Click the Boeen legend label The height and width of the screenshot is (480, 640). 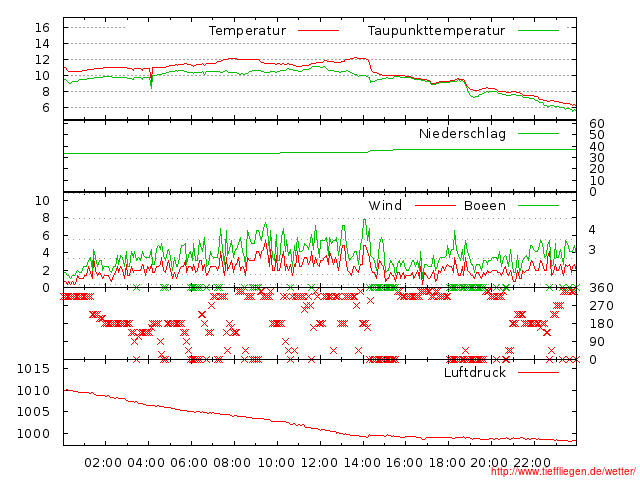(484, 205)
